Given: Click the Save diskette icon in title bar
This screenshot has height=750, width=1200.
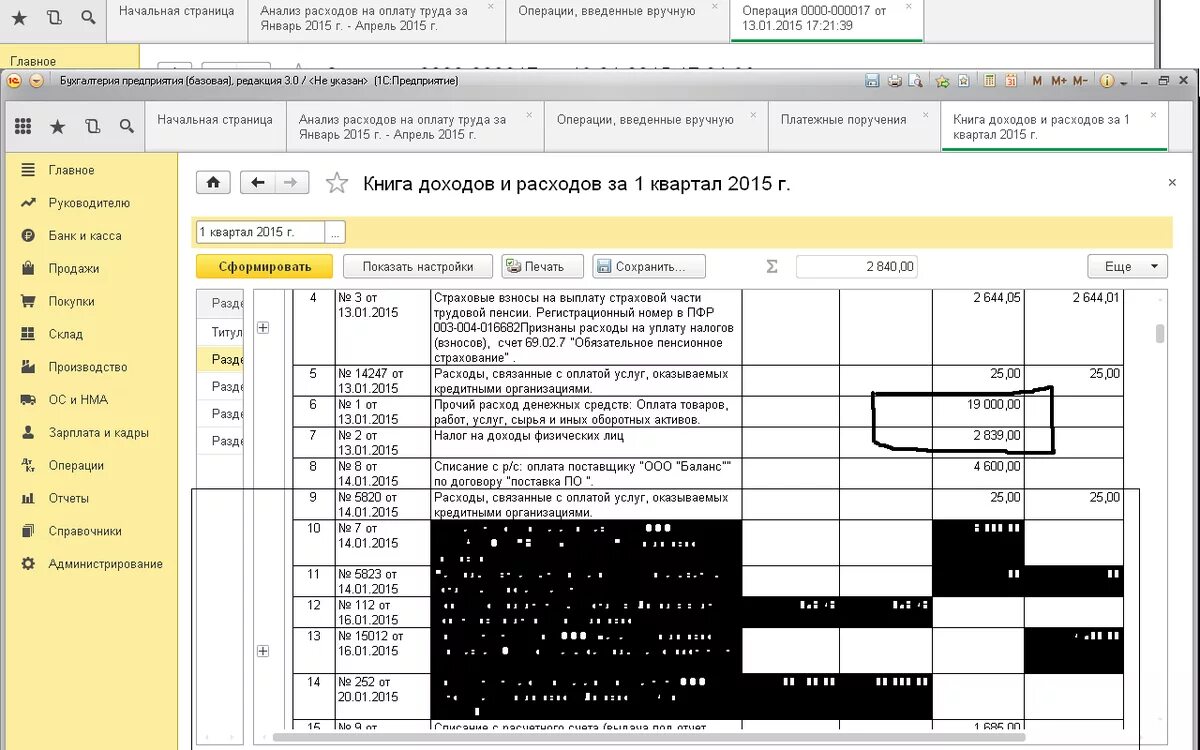Looking at the screenshot, I should [x=872, y=81].
